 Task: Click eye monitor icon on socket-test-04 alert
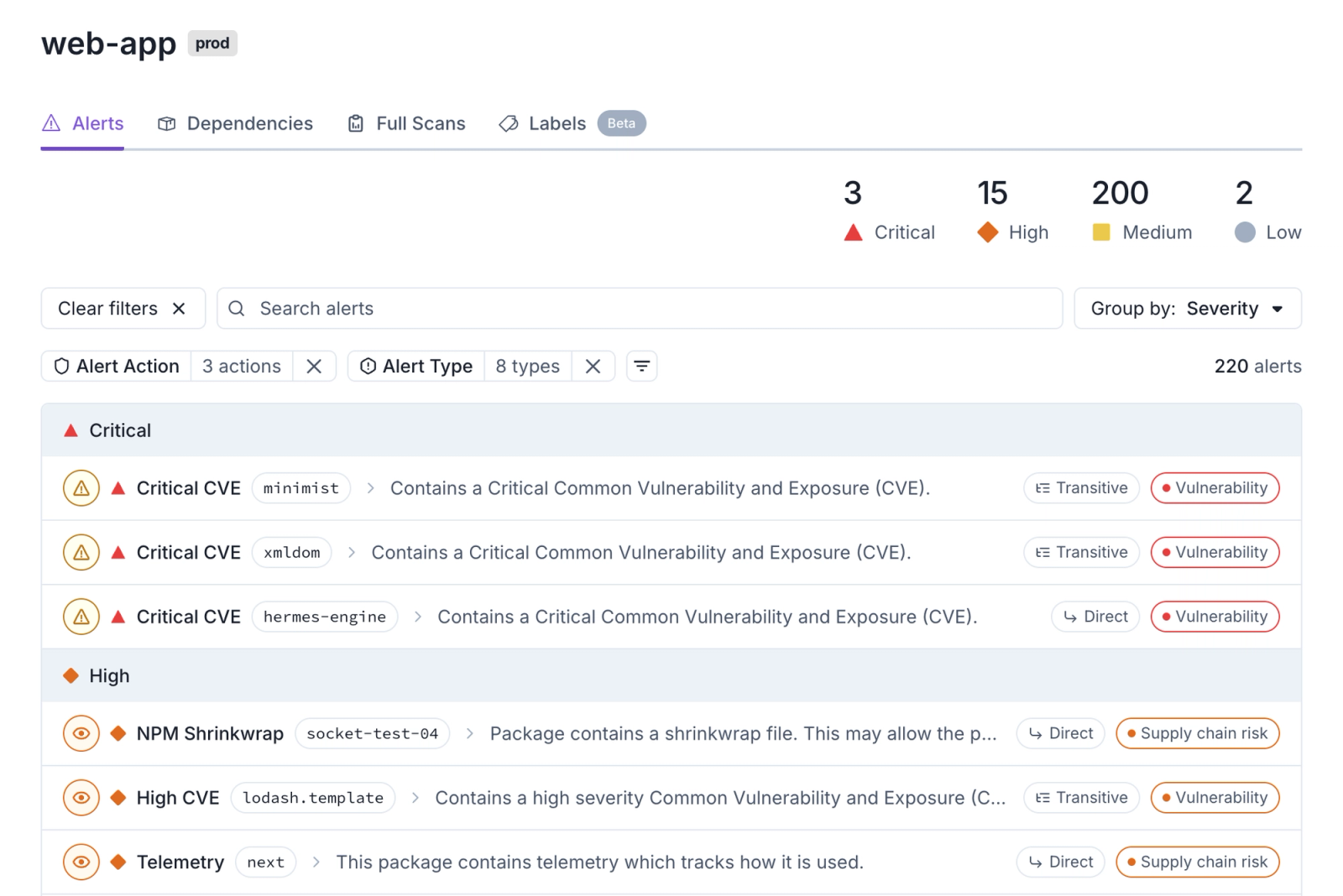coord(81,734)
